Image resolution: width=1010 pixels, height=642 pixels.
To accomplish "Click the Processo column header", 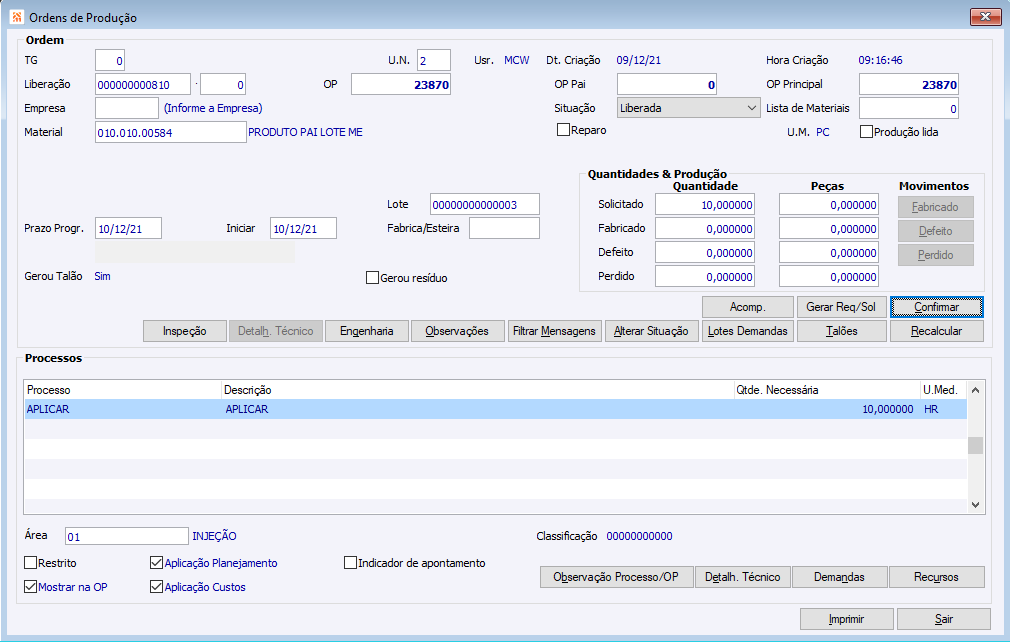I will pyautogui.click(x=123, y=390).
